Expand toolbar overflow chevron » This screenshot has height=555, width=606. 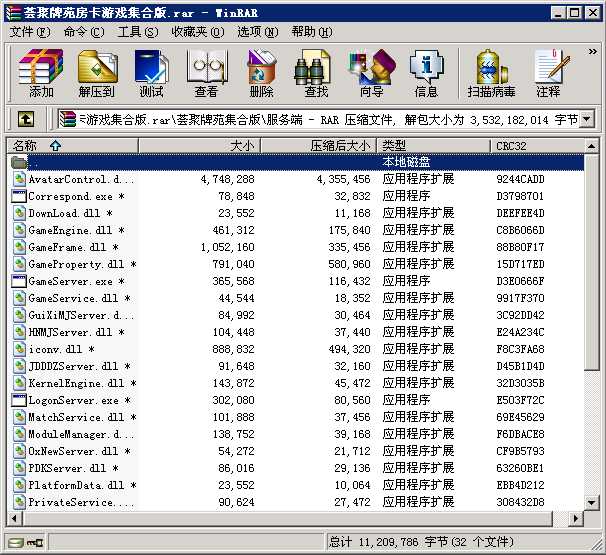592,51
